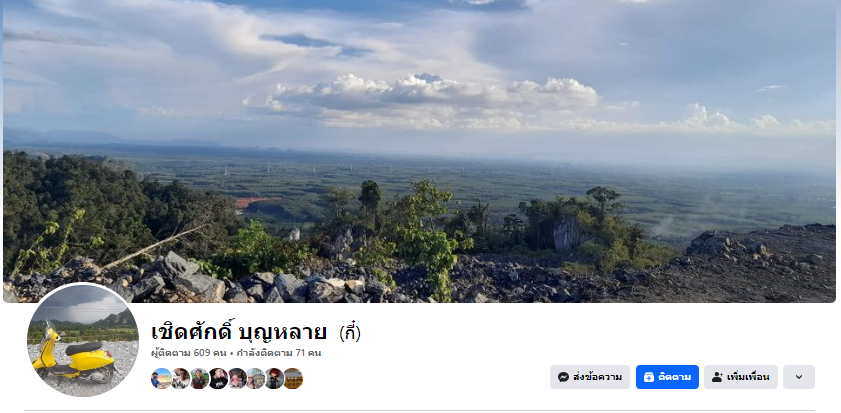Click the Messenger icon in ส่งข้อความ button

point(563,377)
